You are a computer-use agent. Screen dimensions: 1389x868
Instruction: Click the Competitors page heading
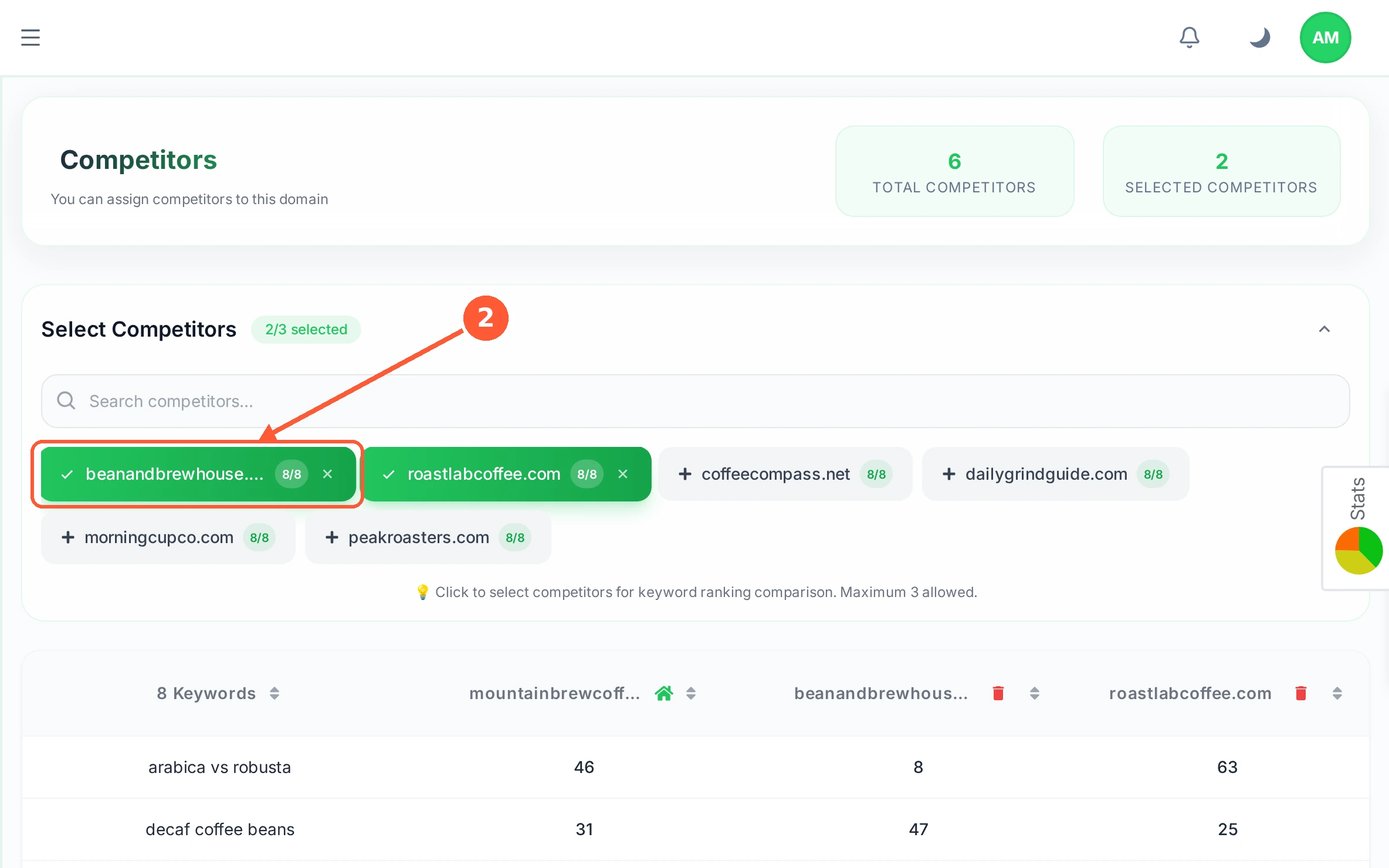point(138,160)
